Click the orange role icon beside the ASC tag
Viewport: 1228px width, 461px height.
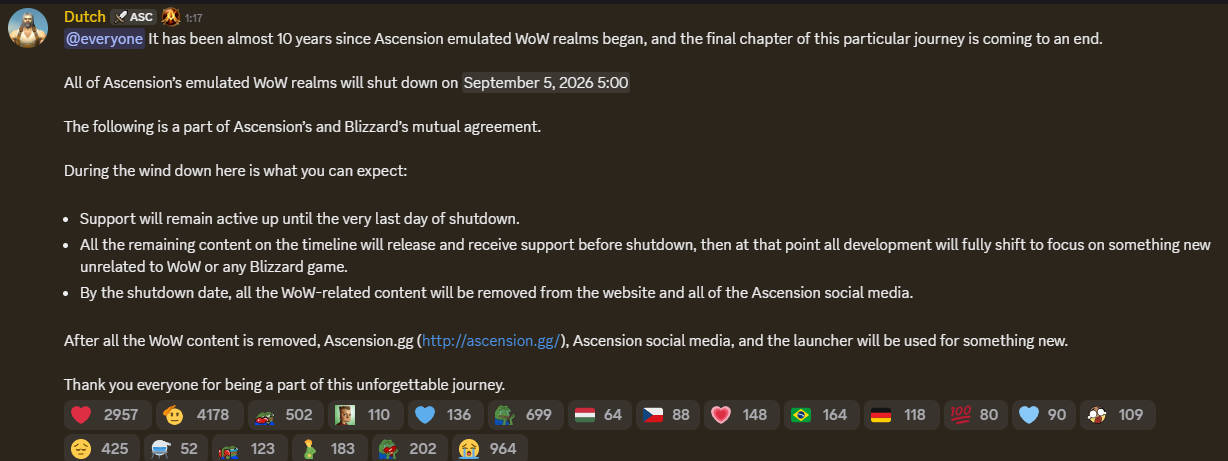pyautogui.click(x=170, y=17)
